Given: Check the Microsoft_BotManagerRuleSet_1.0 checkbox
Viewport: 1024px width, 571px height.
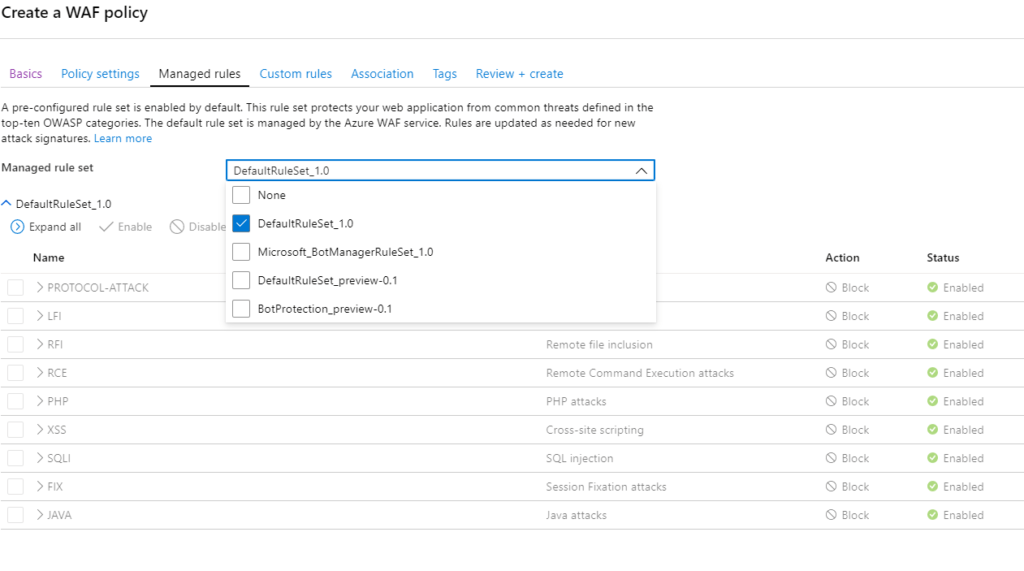Looking at the screenshot, I should (x=241, y=252).
